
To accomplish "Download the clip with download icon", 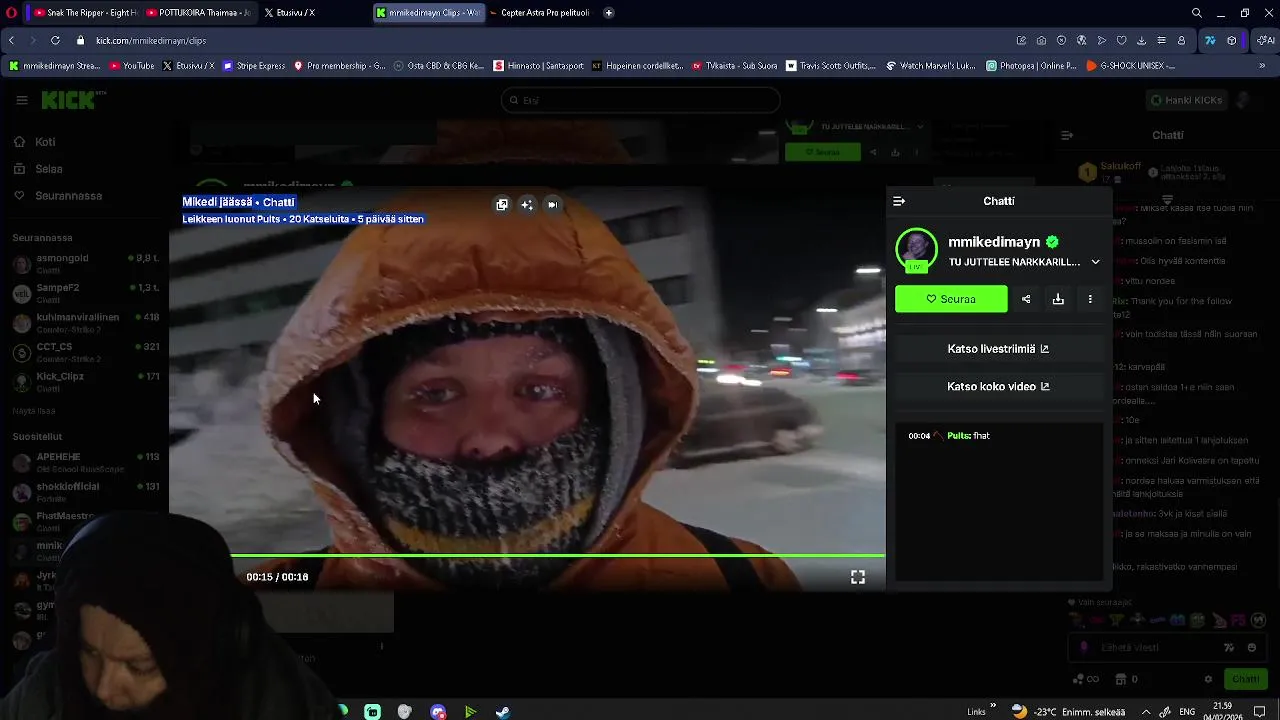I will pyautogui.click(x=1058, y=299).
